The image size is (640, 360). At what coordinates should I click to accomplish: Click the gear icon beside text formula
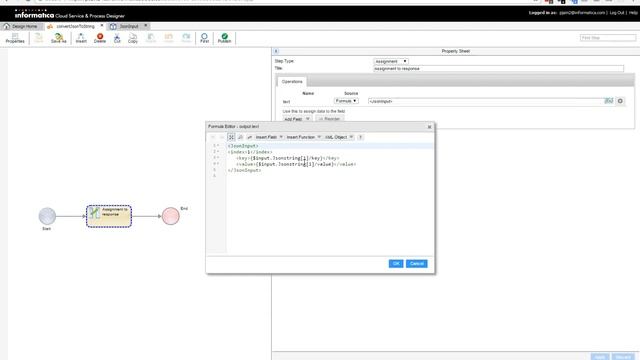tap(620, 101)
